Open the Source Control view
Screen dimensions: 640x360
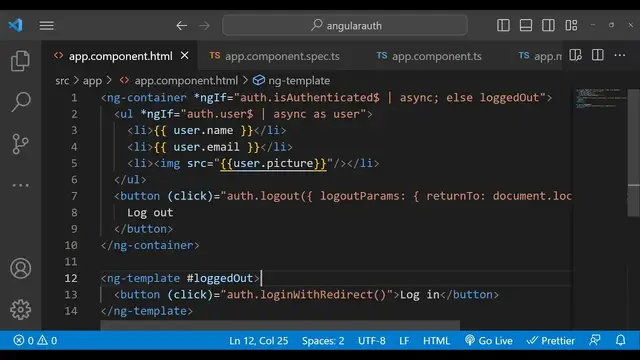click(x=20, y=144)
